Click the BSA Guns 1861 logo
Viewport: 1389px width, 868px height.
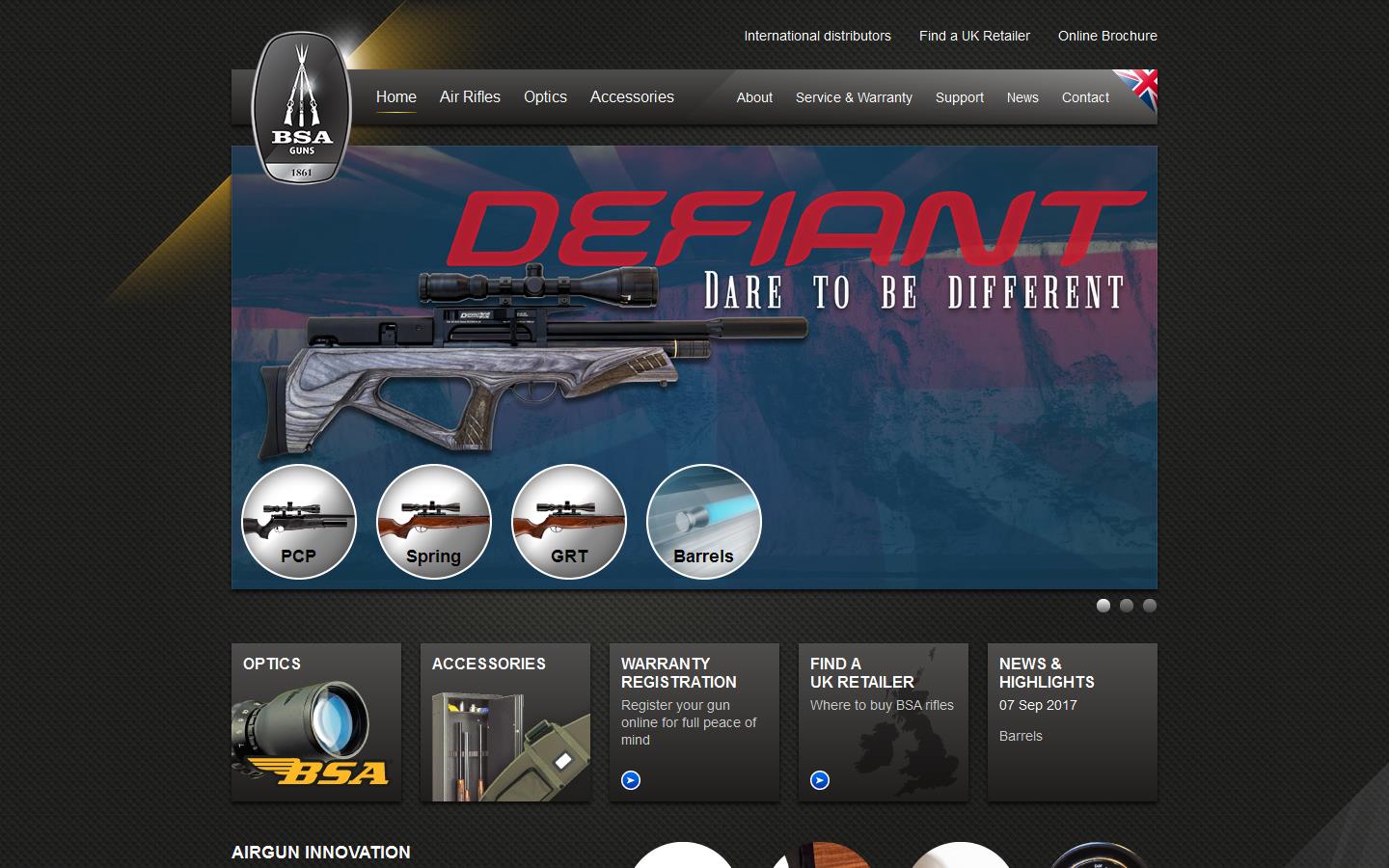[x=301, y=107]
